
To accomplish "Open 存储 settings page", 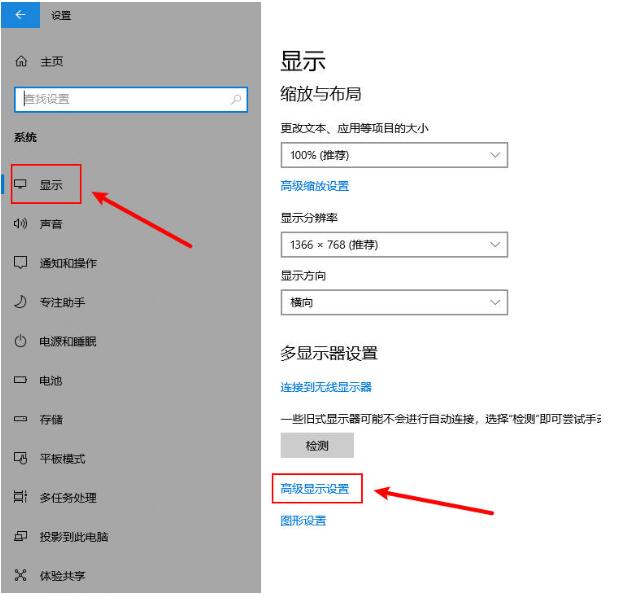I will tap(51, 419).
